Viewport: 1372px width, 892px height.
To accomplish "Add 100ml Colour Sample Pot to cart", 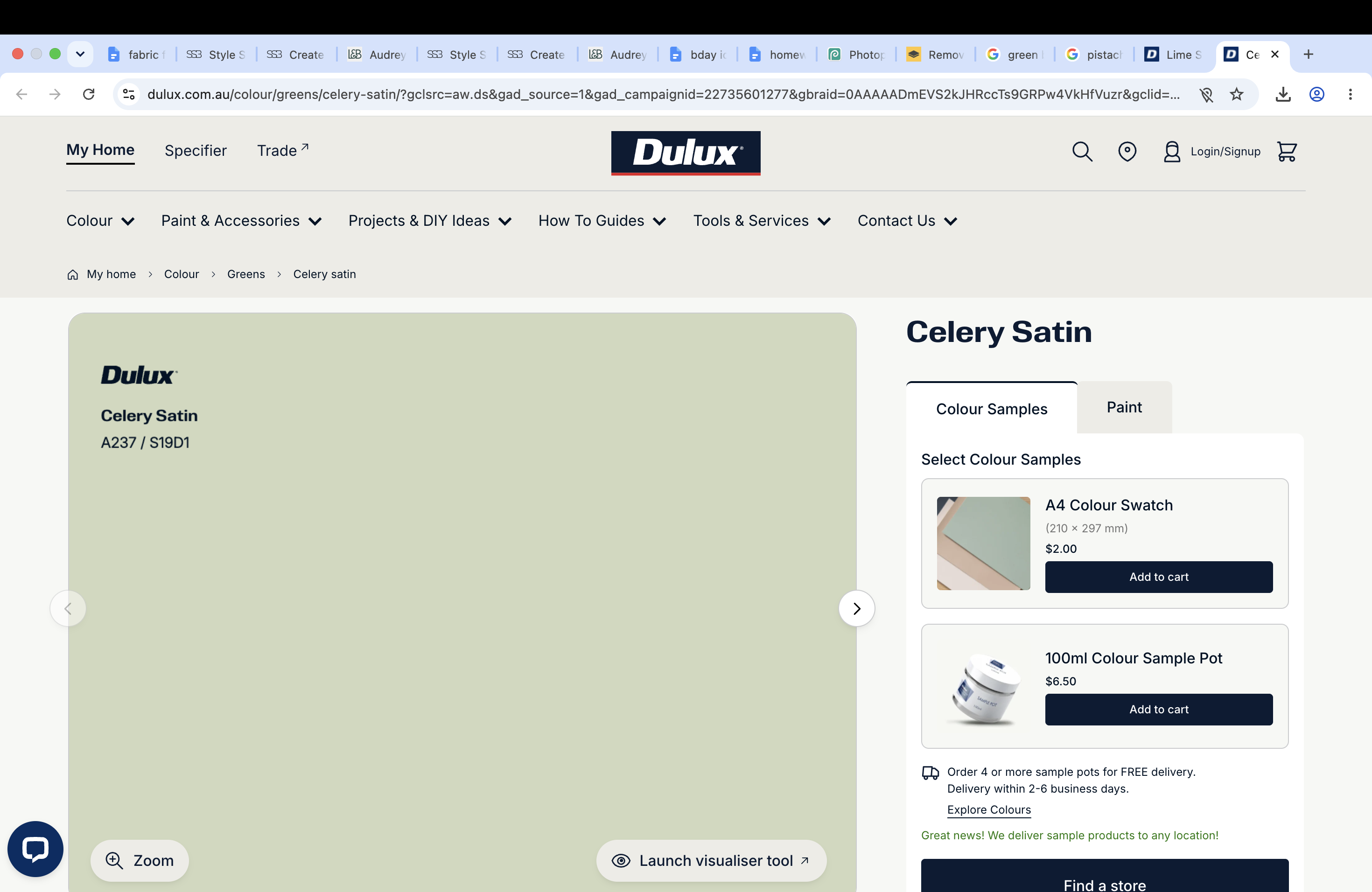I will pos(1159,709).
